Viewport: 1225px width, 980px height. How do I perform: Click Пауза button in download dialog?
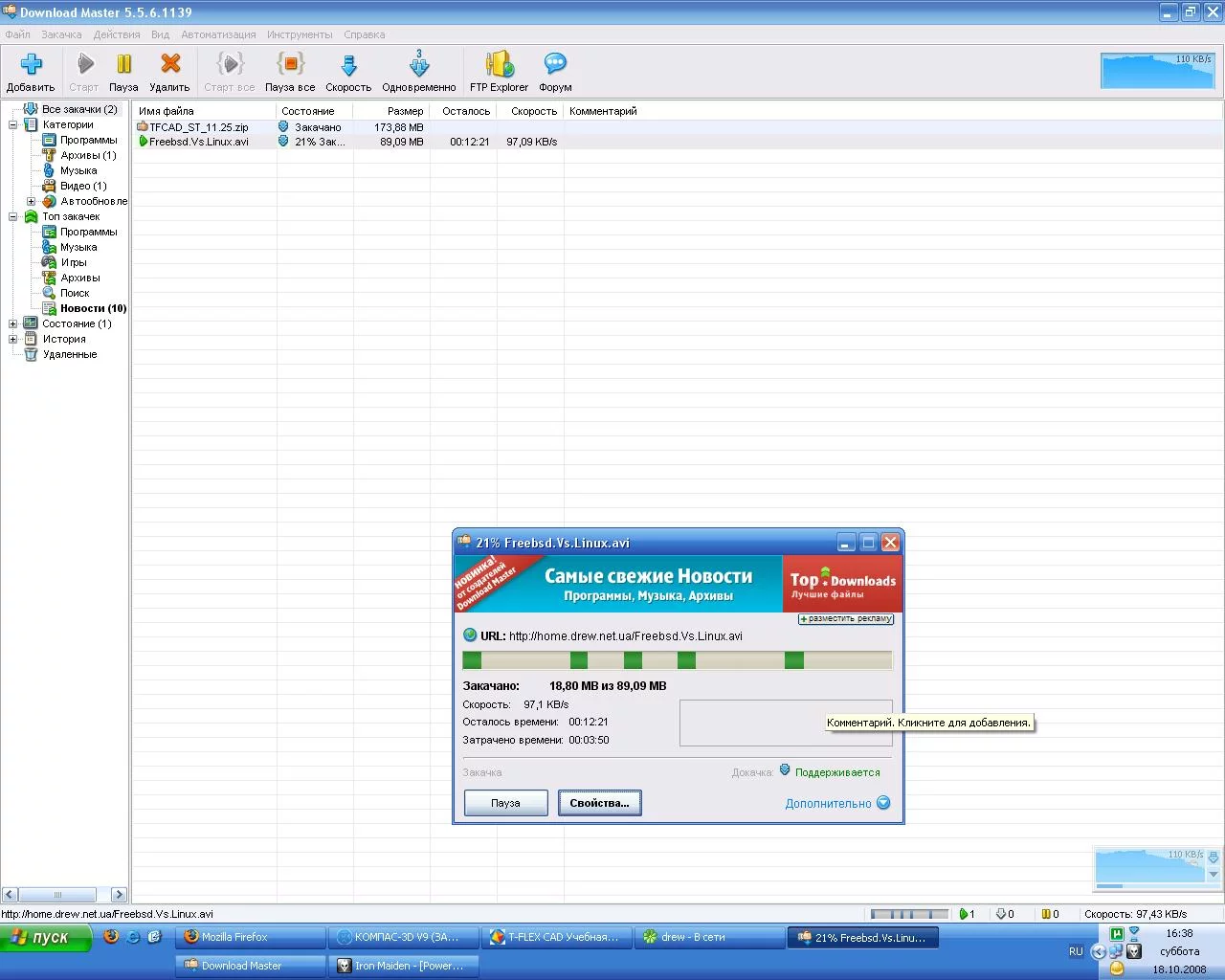point(505,803)
